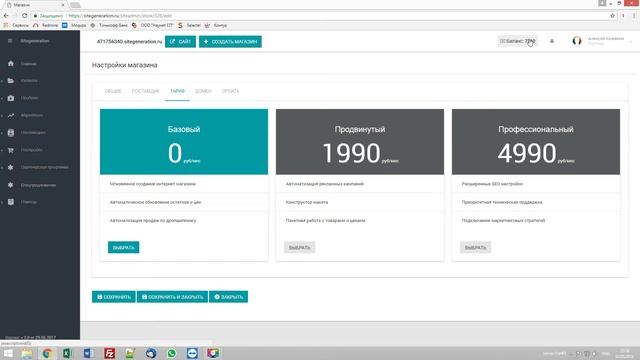Open the Windows Start button
This screenshot has width=640, height=360.
coord(8,353)
